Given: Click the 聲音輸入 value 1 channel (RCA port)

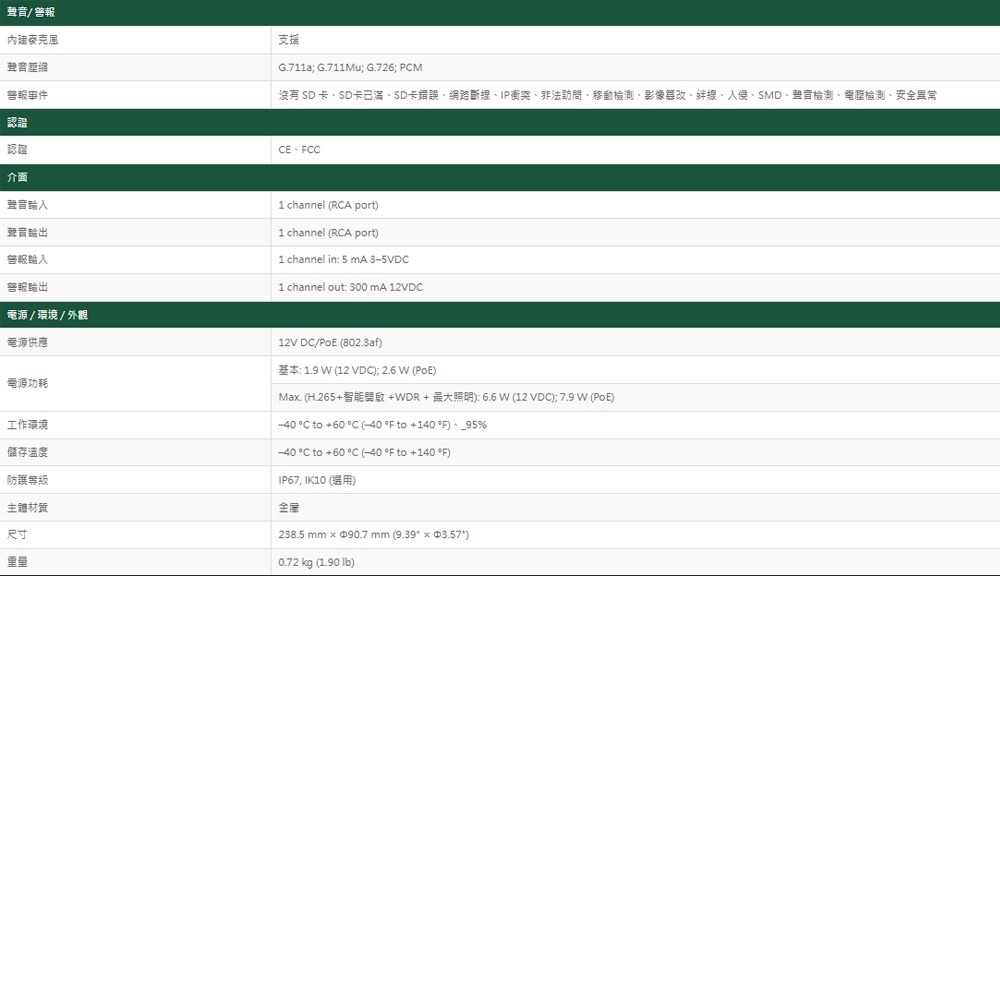Looking at the screenshot, I should (328, 205).
